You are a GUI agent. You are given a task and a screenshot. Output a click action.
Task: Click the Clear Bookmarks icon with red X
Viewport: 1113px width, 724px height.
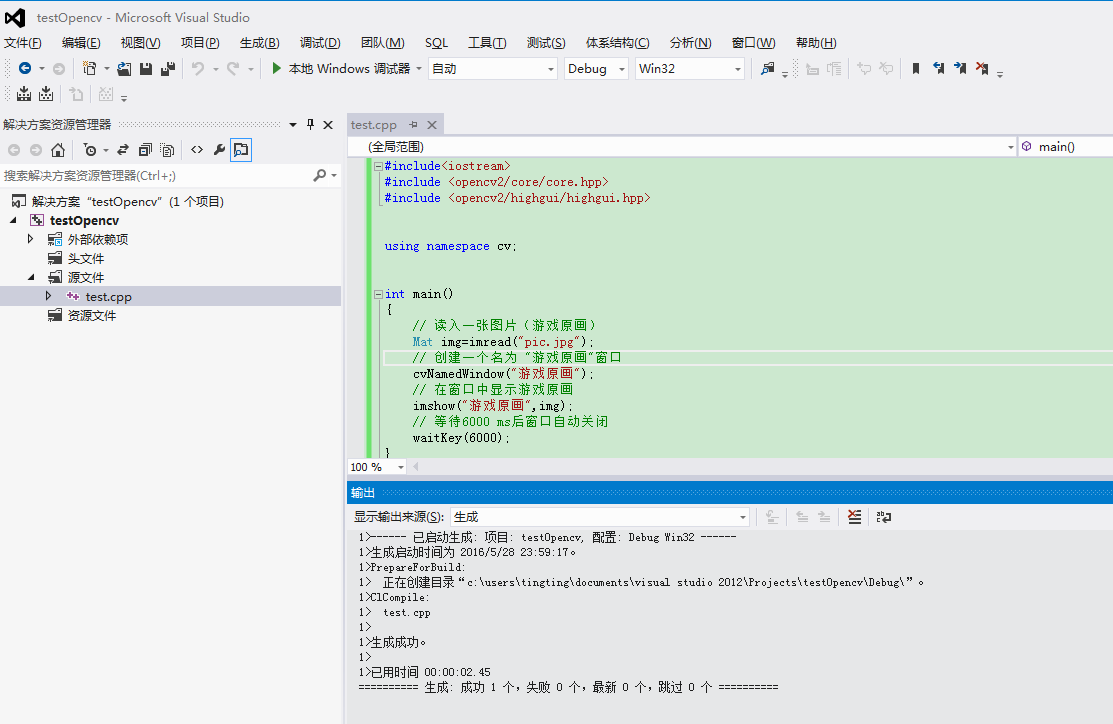pos(982,69)
